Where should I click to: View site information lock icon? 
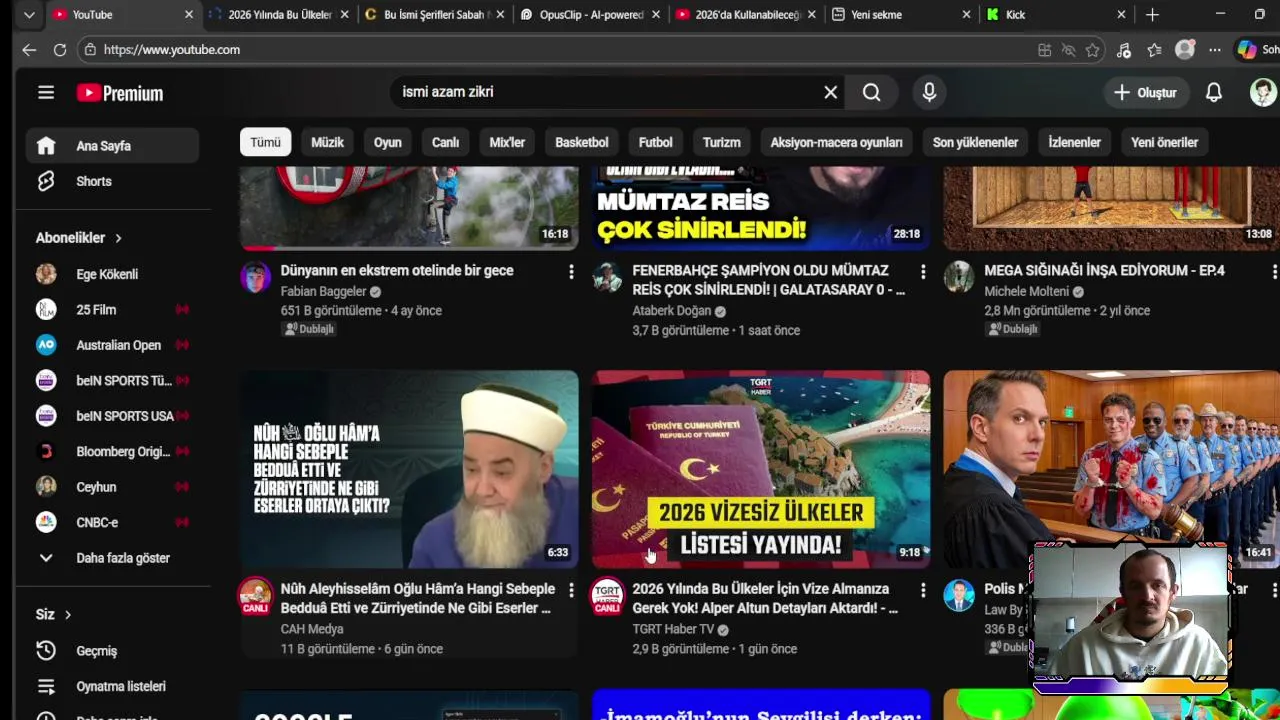[90, 50]
